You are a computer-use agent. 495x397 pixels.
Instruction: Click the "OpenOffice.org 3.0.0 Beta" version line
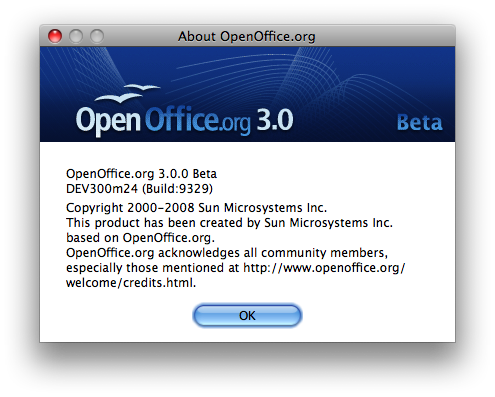tap(141, 174)
